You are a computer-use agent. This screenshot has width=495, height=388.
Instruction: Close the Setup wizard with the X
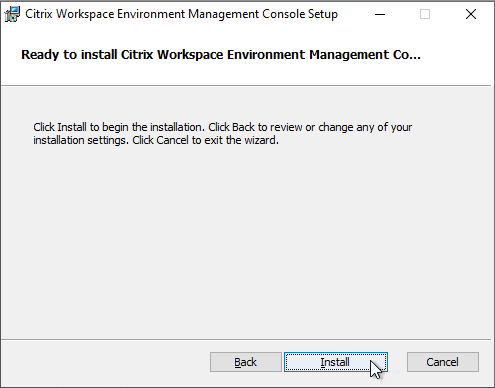[x=471, y=14]
